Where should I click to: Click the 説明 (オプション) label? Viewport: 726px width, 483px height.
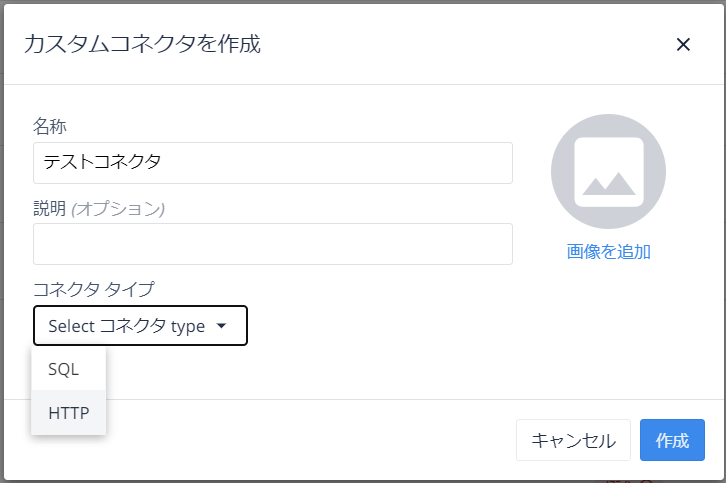click(x=99, y=208)
